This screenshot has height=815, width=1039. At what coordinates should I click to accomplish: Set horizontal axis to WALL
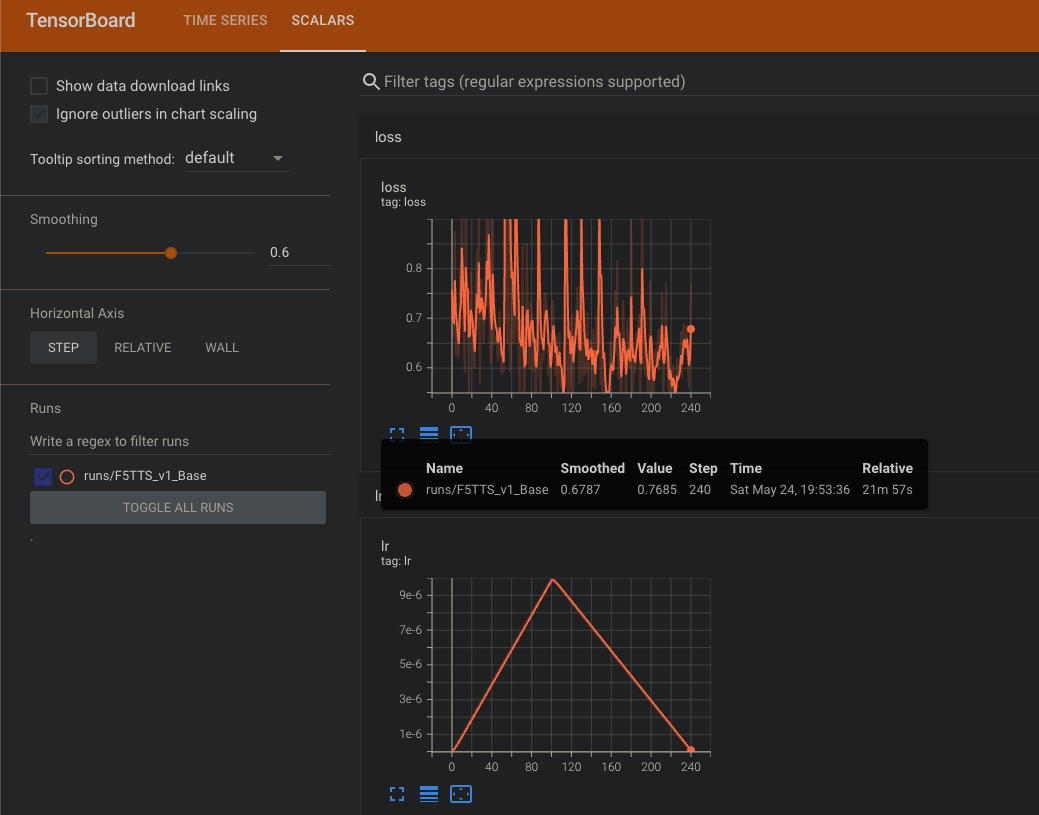pyautogui.click(x=222, y=348)
